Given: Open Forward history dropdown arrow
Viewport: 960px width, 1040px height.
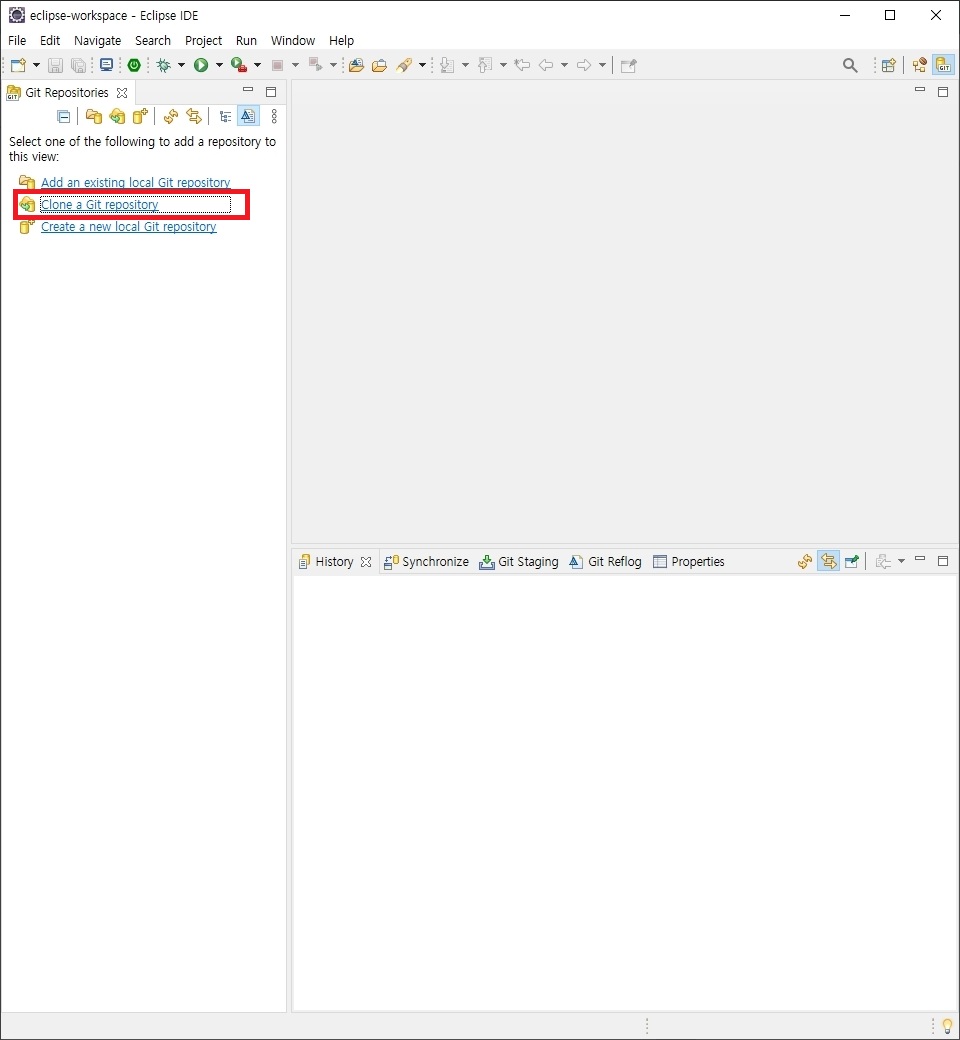Looking at the screenshot, I should point(602,65).
